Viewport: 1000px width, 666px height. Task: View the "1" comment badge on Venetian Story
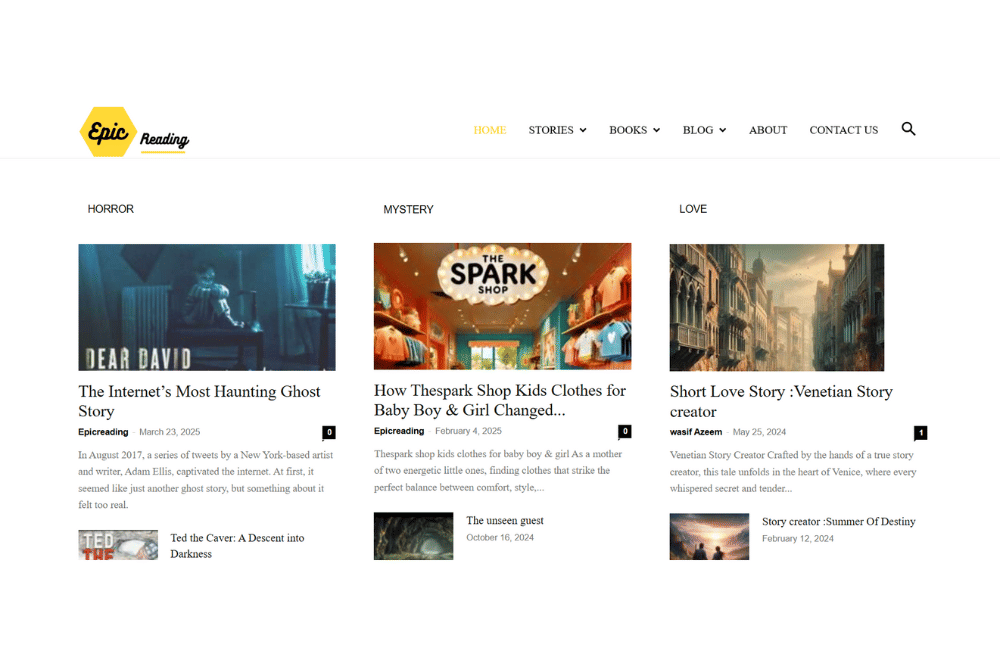tap(921, 433)
